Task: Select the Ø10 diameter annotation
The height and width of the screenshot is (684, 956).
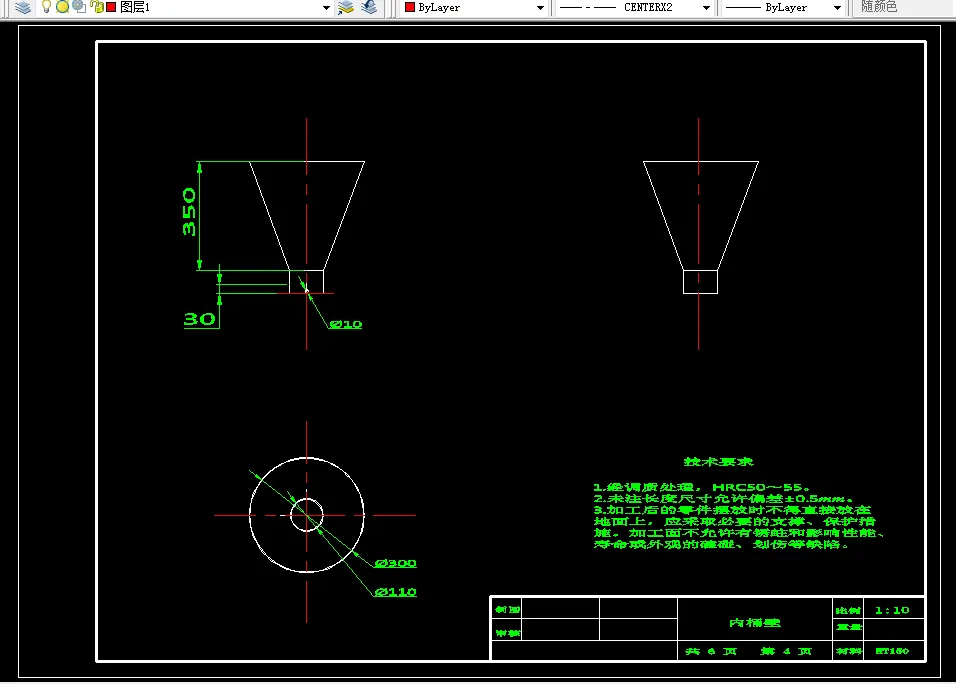Action: tap(346, 324)
